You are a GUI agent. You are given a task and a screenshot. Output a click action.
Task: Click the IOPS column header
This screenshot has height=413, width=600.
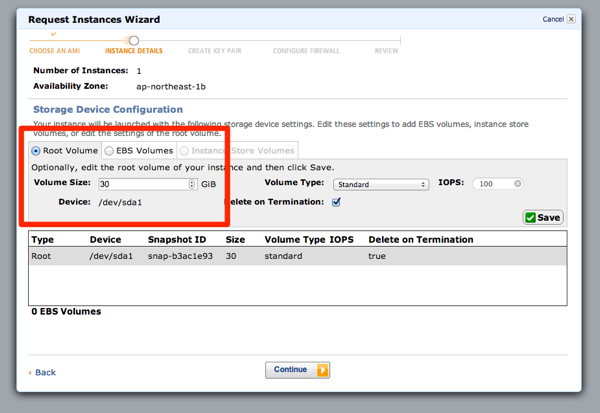342,240
